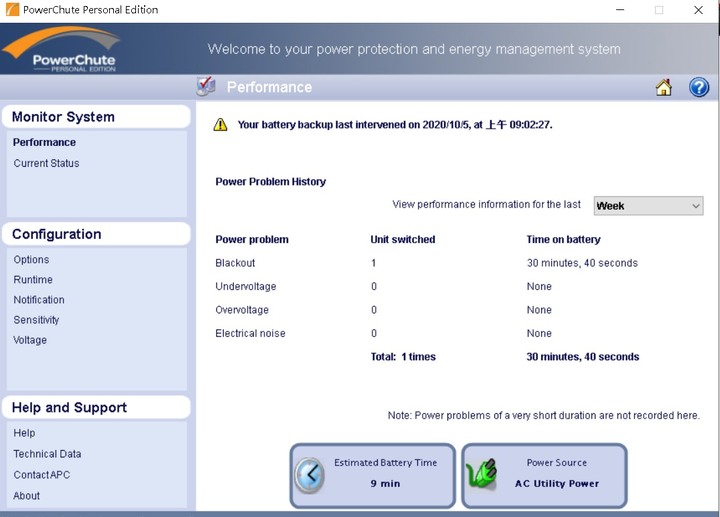Click the 'AC Utility Power' value

tap(557, 483)
